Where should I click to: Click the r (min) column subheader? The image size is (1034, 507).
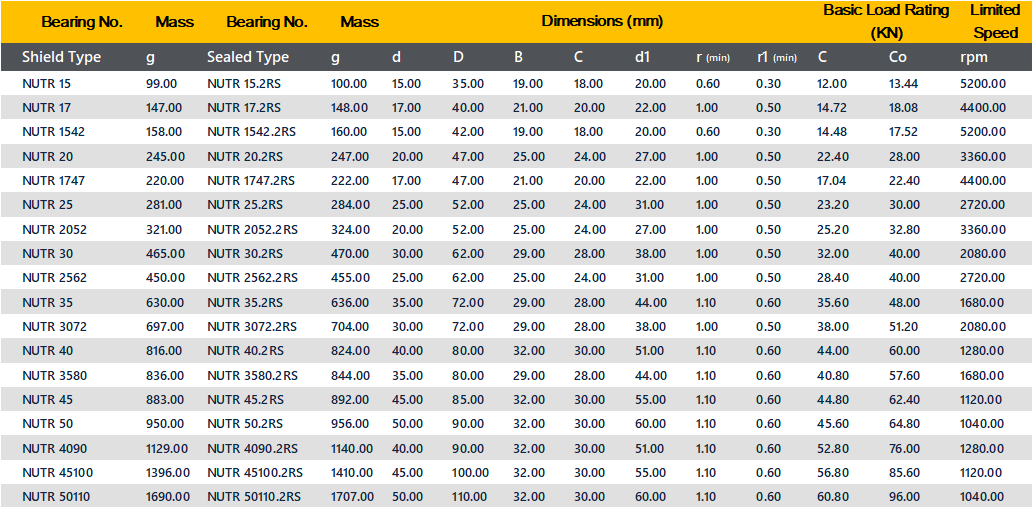(x=713, y=57)
